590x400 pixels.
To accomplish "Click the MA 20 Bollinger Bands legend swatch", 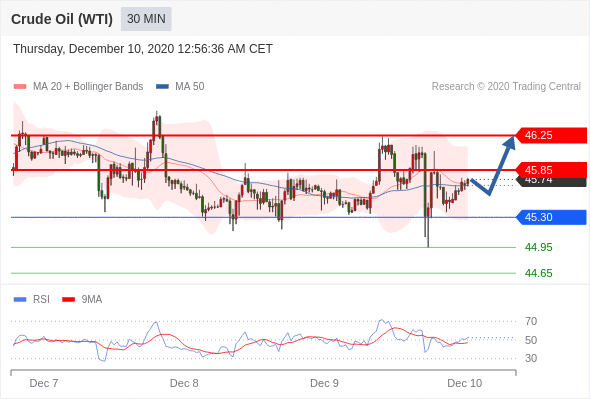I will pos(20,87).
